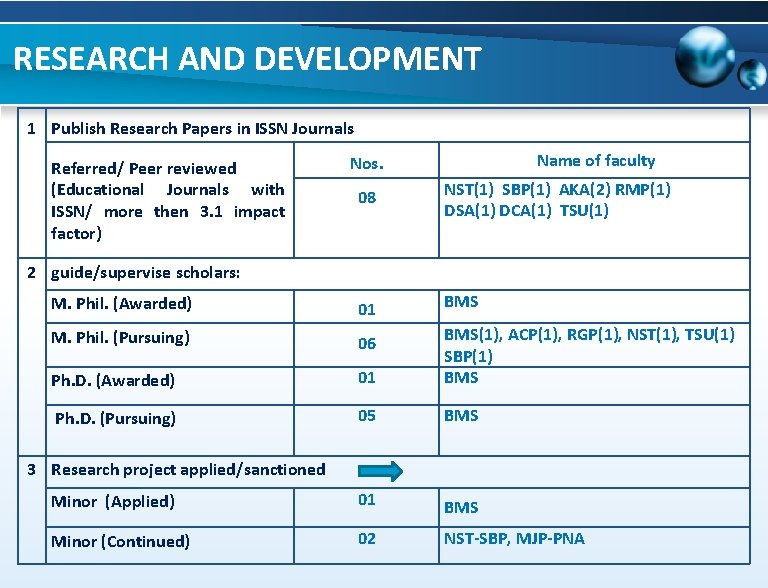Select 'ACP(1)' faculty entry
Viewport: 768px width, 588px height.
(x=534, y=335)
